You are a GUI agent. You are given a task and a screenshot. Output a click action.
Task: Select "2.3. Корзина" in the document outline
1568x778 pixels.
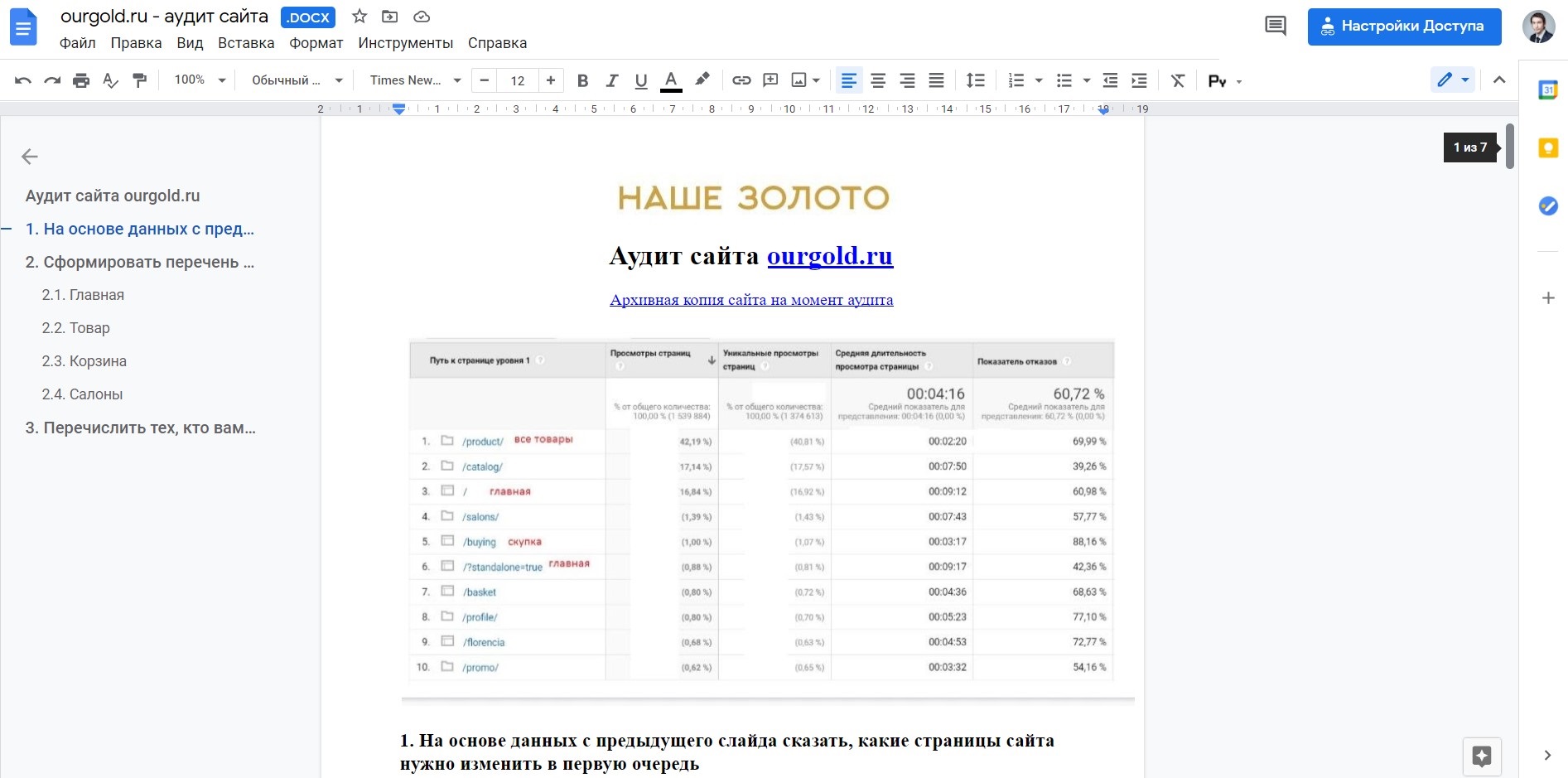pyautogui.click(x=84, y=361)
